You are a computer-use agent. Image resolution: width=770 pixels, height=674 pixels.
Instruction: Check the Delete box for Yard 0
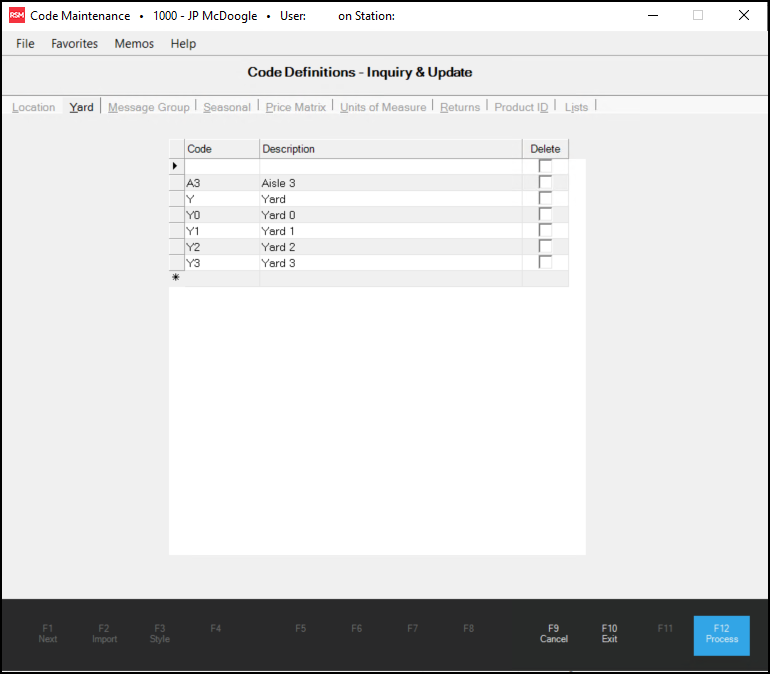(545, 214)
